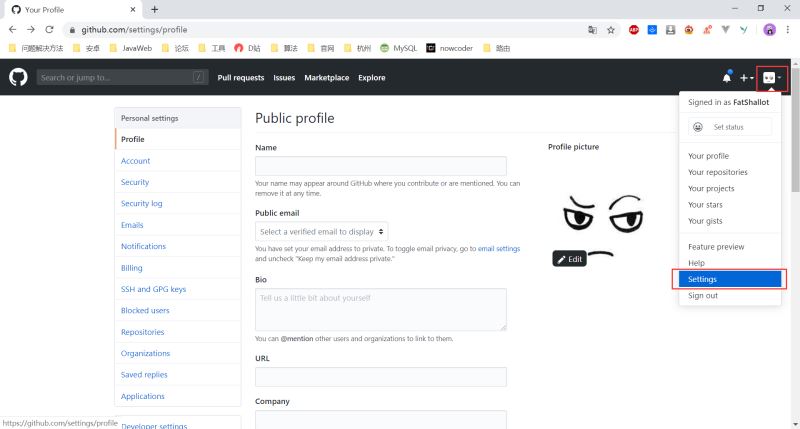Open SSH and GPG keys settings

153,289
